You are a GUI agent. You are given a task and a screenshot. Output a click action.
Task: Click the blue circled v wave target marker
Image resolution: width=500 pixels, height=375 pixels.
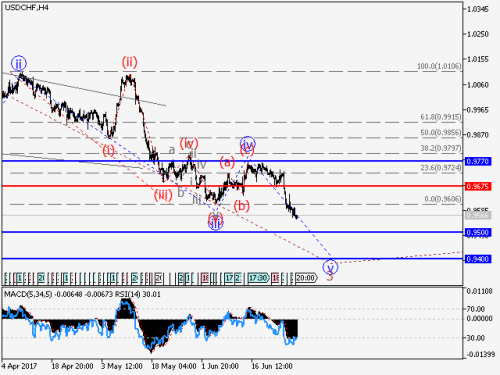pyautogui.click(x=330, y=267)
